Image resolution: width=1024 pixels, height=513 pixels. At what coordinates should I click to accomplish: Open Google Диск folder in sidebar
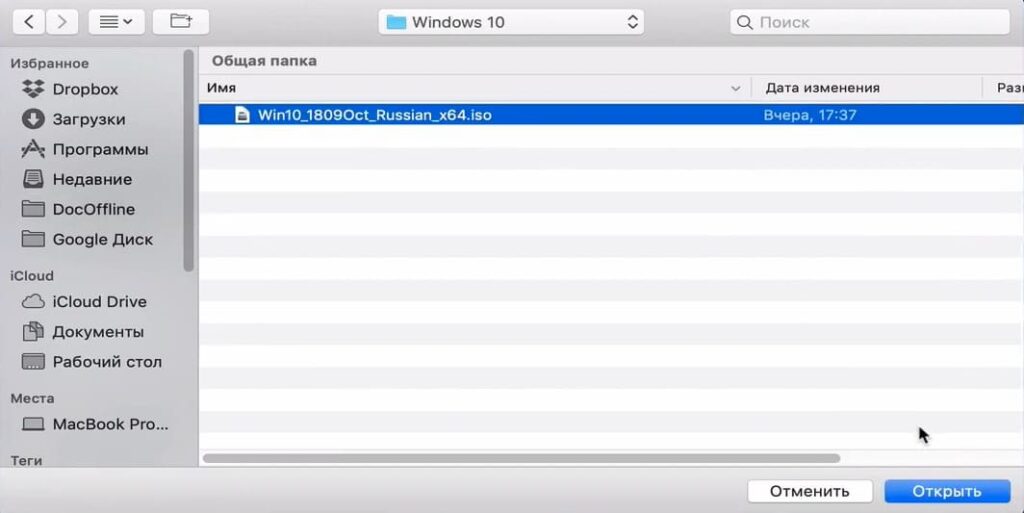[x=87, y=239]
